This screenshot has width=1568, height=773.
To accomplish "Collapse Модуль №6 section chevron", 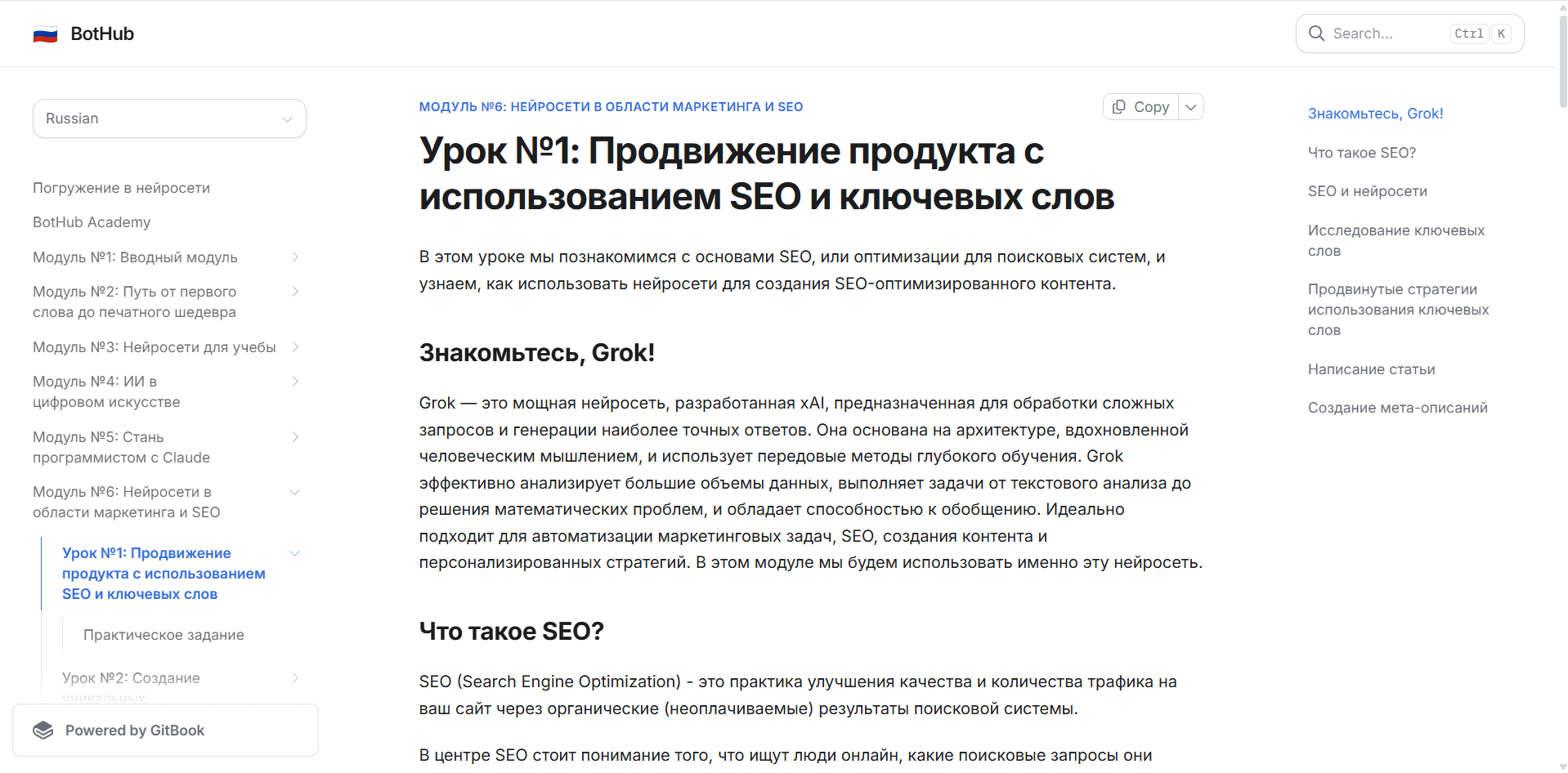I will coord(295,492).
